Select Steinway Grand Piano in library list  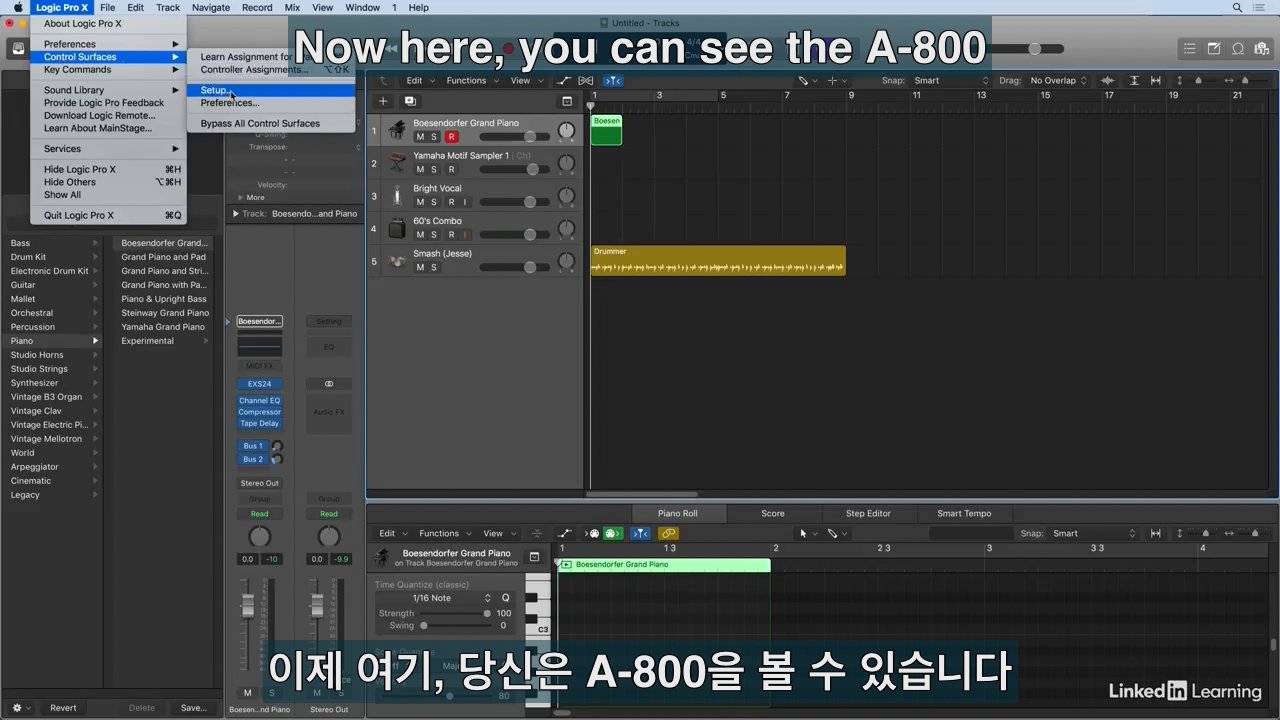(165, 313)
